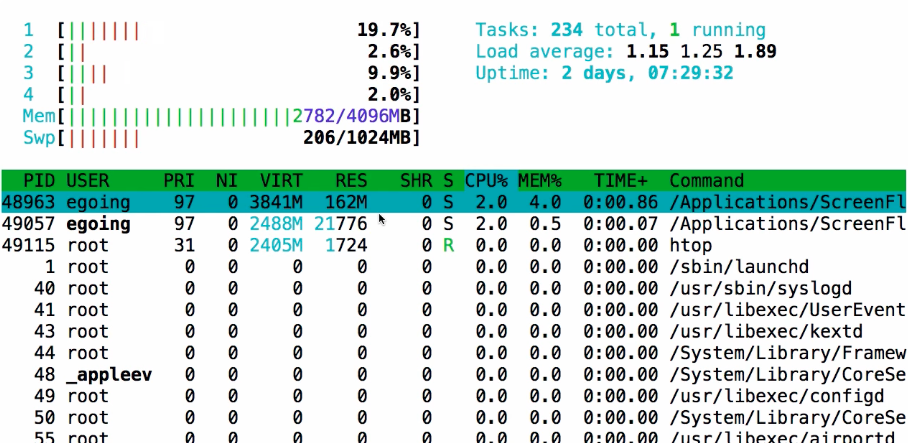The image size is (908, 443).
Task: Click the 0.5 MEM% value
Action: pyautogui.click(x=545, y=224)
